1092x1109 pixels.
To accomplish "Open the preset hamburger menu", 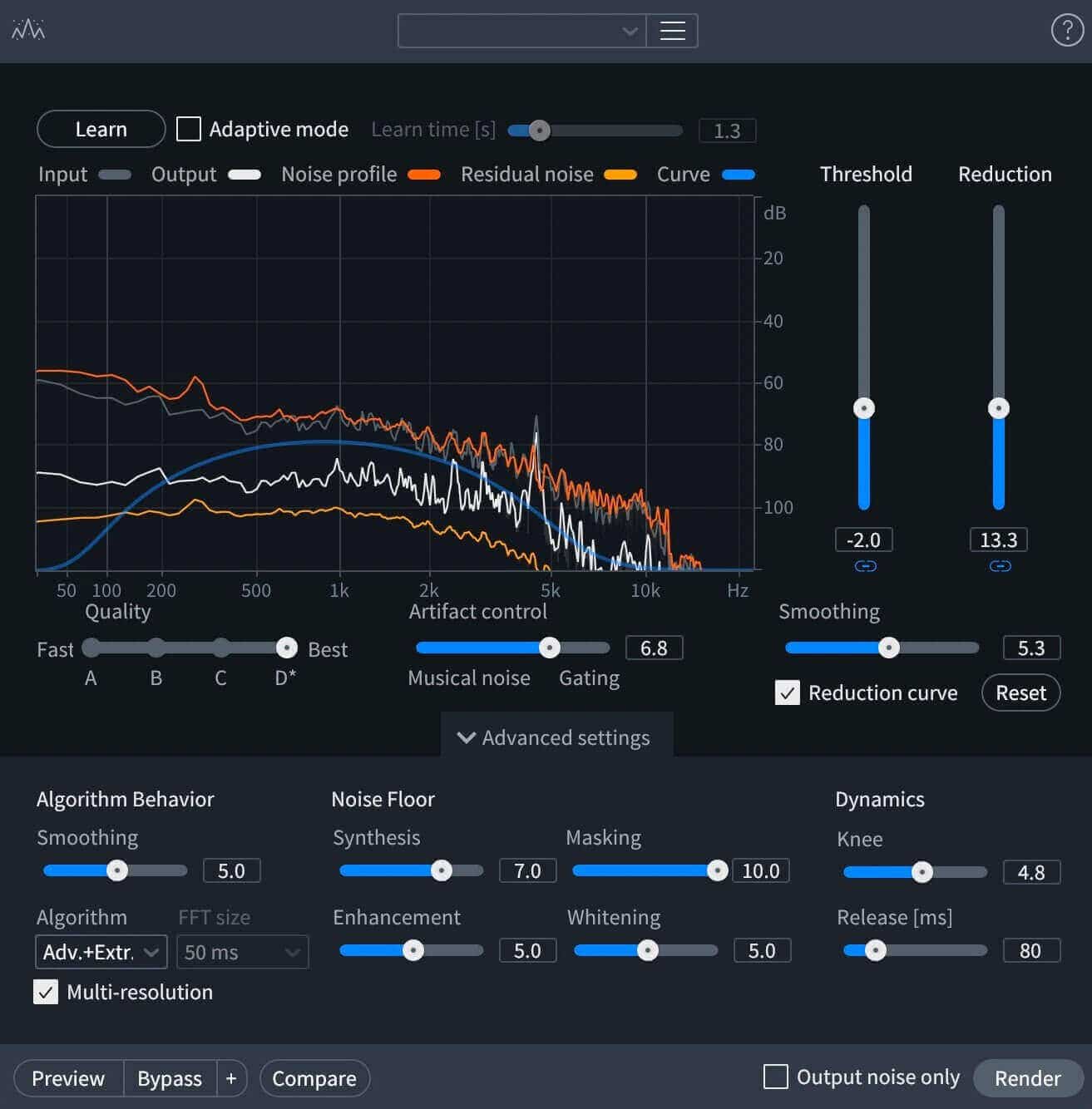I will 672,31.
